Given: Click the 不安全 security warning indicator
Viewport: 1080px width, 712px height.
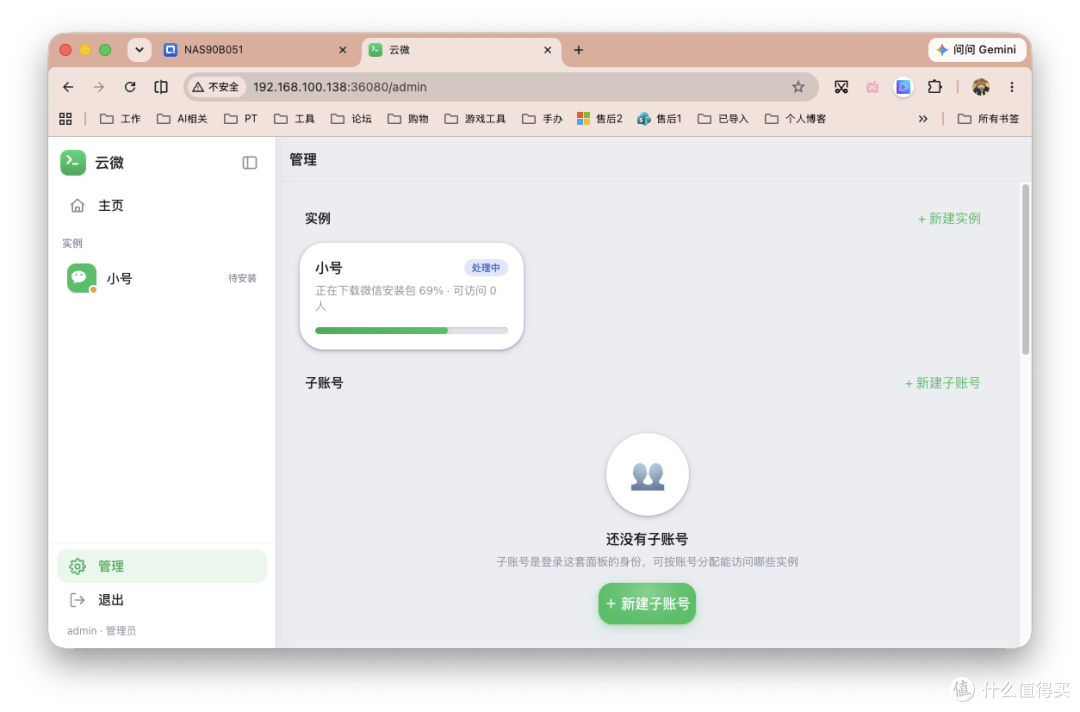Looking at the screenshot, I should (216, 87).
